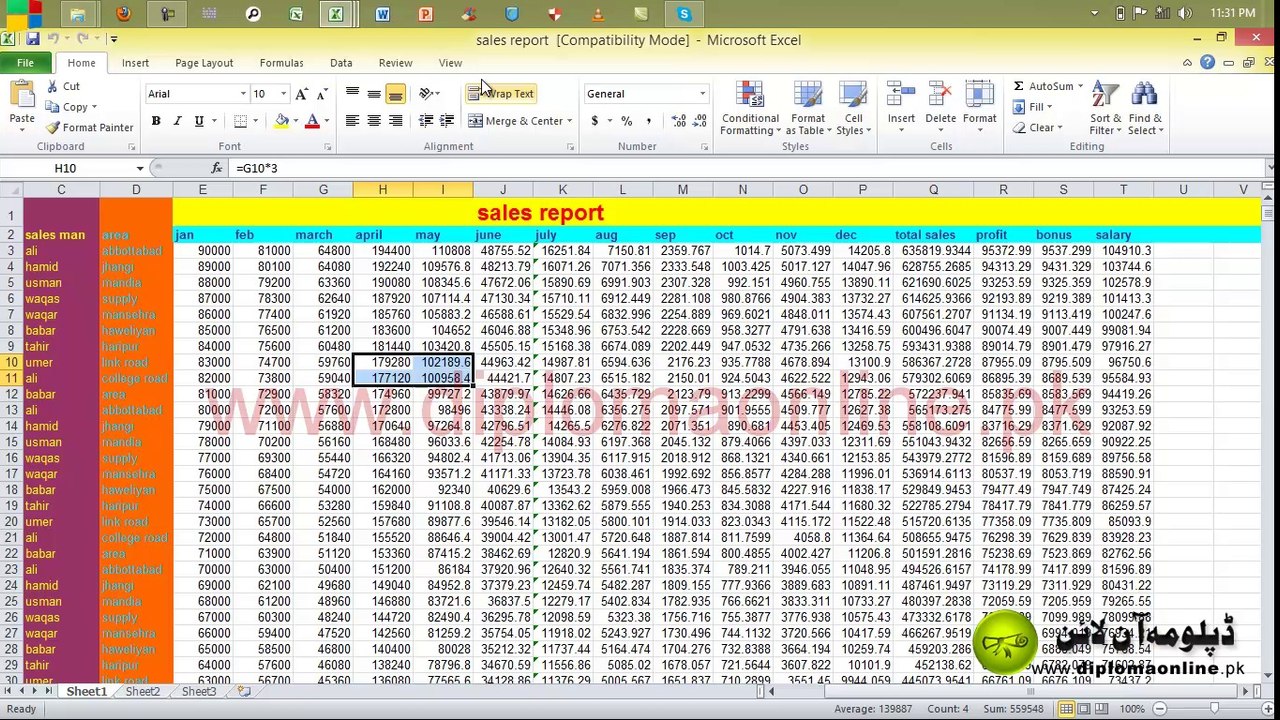Click Insert Worksheet tab icon

(x=243, y=691)
